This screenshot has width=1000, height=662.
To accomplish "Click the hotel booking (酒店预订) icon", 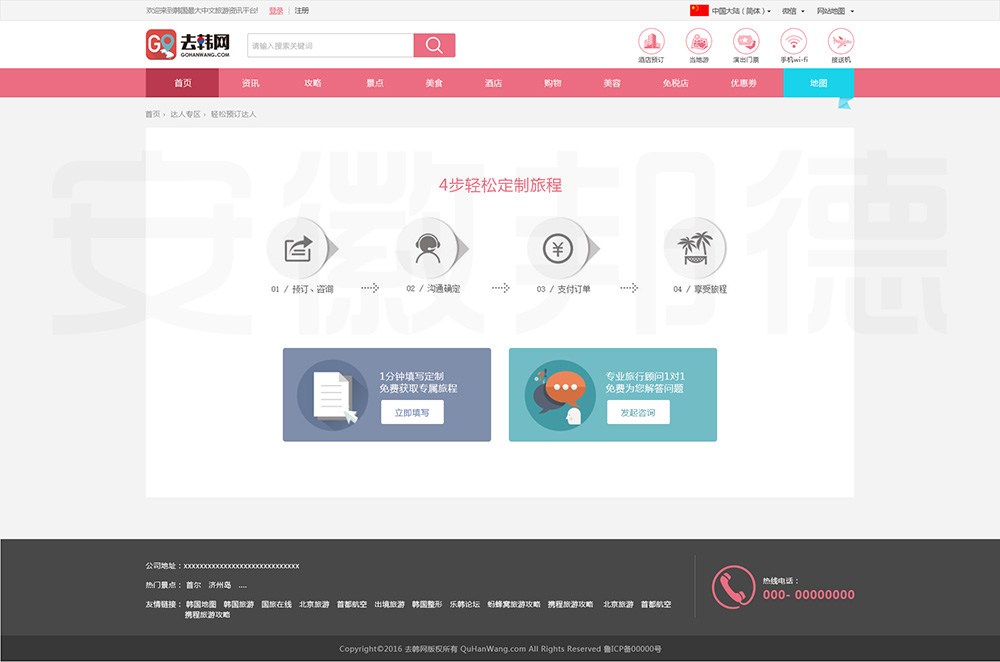I will click(651, 41).
